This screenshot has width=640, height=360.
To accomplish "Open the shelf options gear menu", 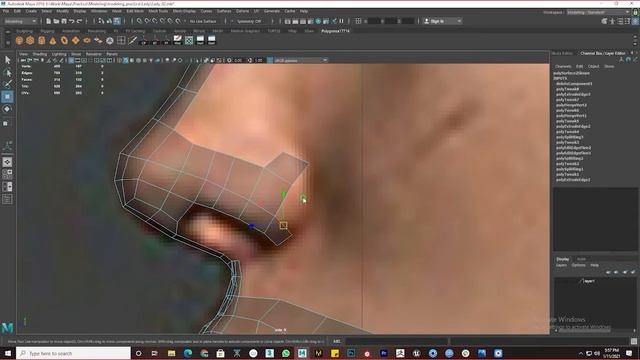I will (7, 41).
